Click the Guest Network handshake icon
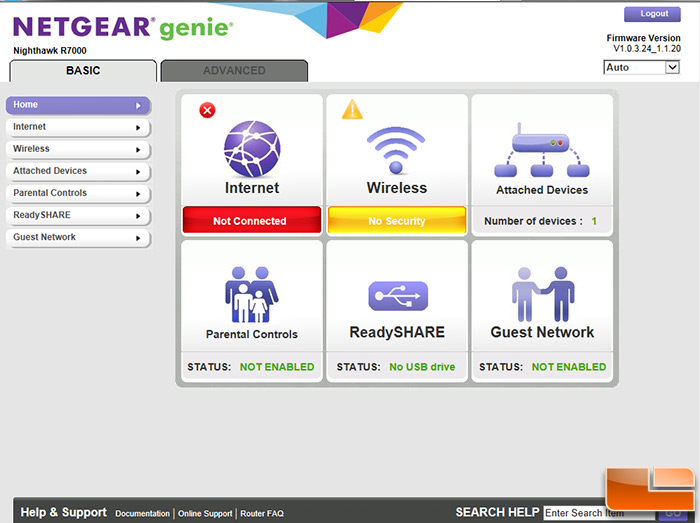Screen dimensions: 700x523 [x=543, y=295]
